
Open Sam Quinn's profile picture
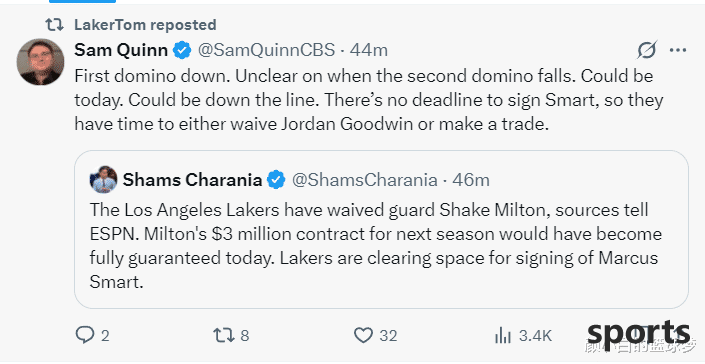coord(40,62)
